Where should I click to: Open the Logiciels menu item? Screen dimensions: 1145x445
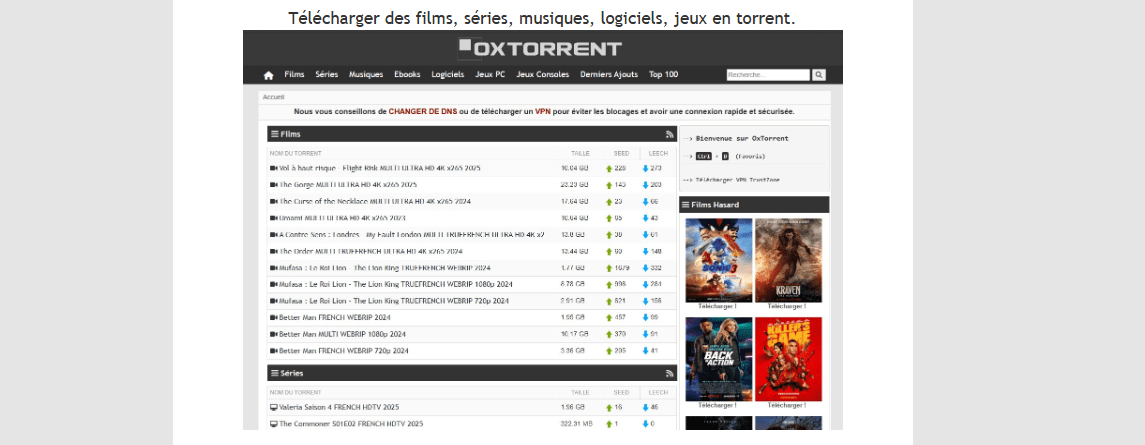click(448, 75)
